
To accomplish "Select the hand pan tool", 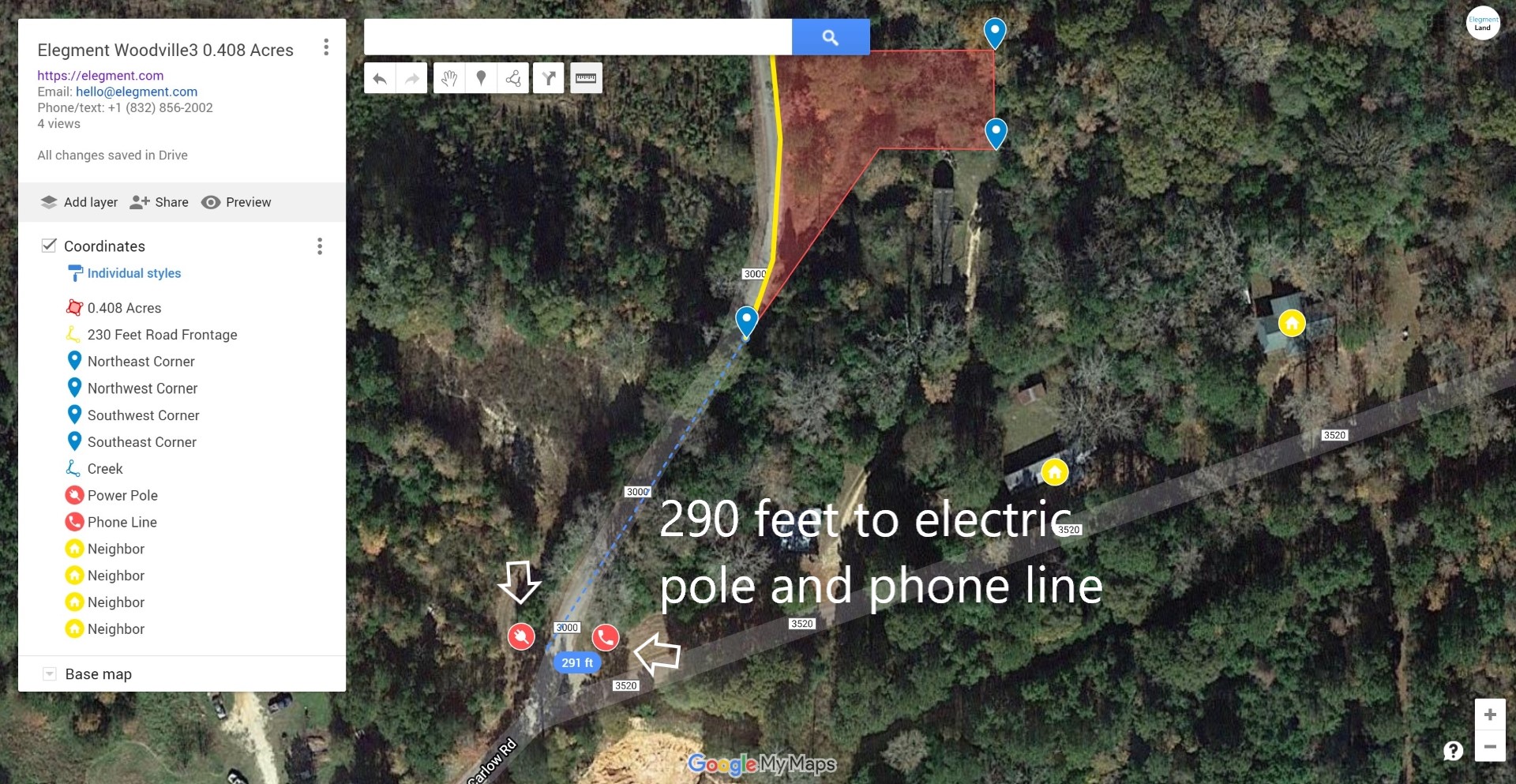I will tap(449, 78).
